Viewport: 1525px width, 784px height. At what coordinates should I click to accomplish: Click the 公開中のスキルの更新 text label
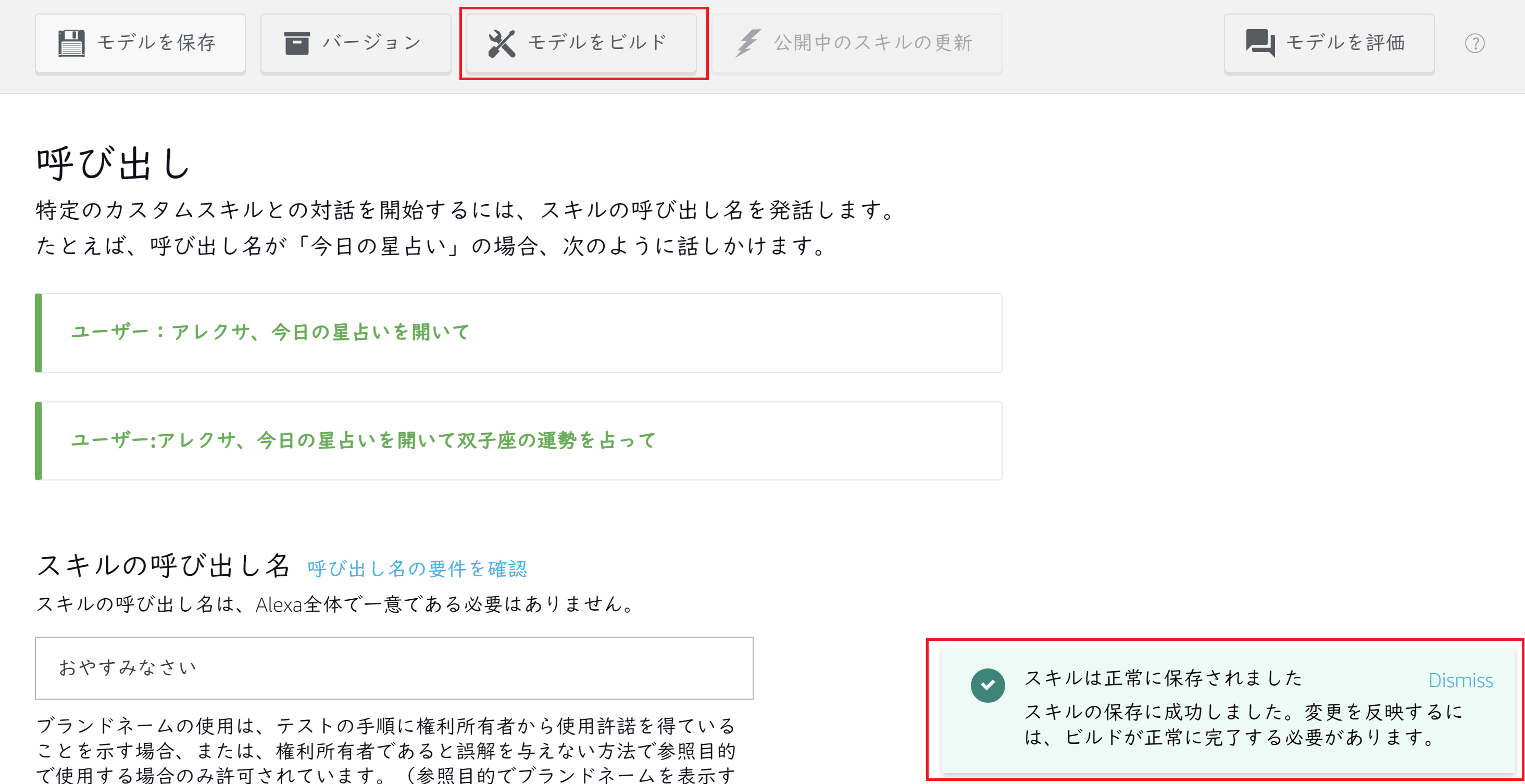click(872, 43)
